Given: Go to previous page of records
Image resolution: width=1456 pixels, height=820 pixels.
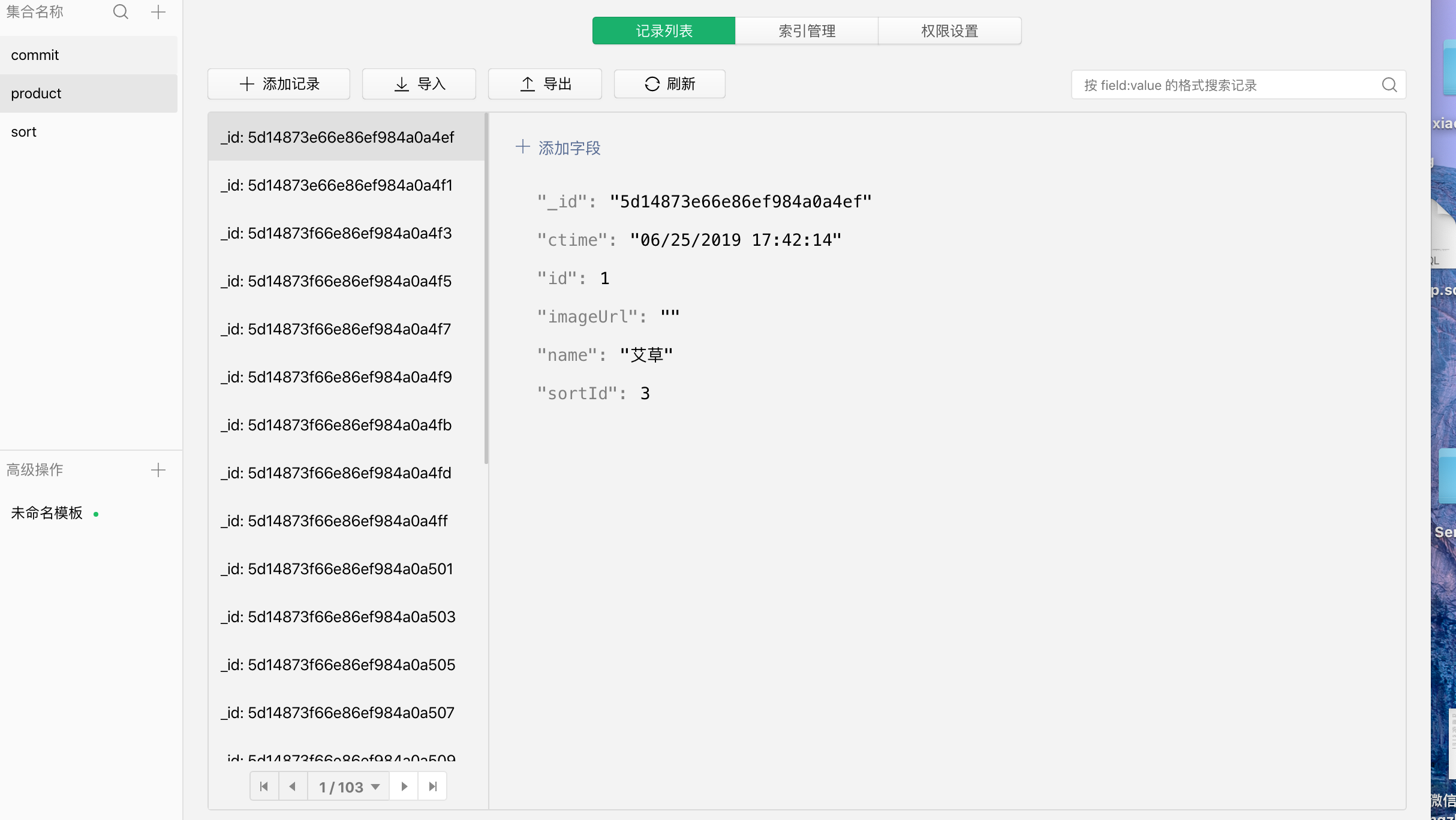Looking at the screenshot, I should (x=293, y=786).
